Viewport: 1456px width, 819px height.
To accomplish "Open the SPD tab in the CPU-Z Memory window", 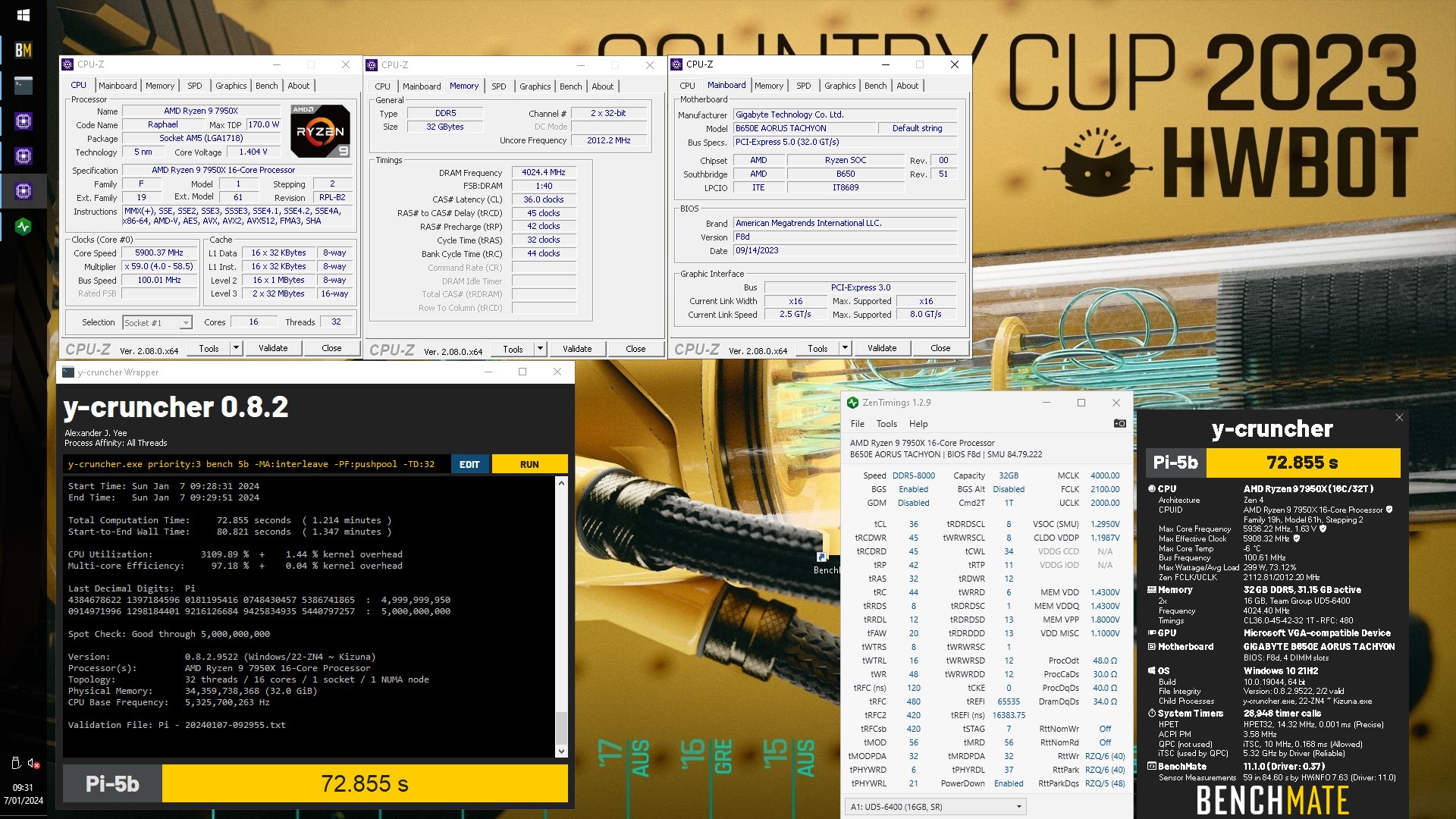I will pyautogui.click(x=498, y=86).
